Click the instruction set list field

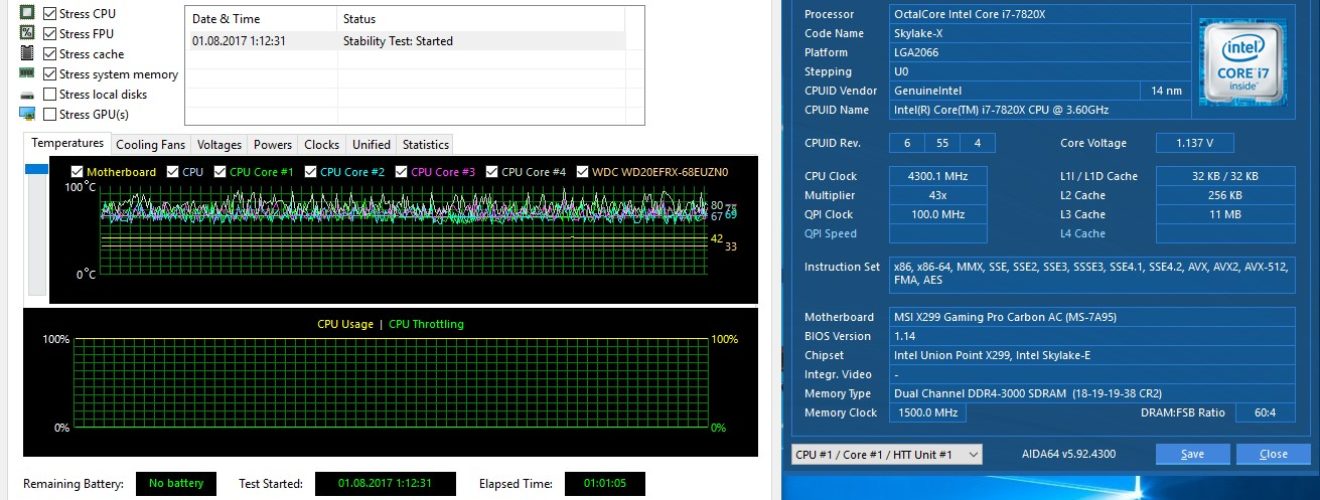click(1092, 273)
